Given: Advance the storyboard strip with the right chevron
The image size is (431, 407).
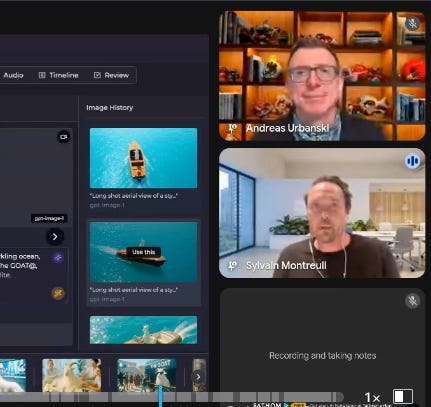Looking at the screenshot, I should 198,377.
